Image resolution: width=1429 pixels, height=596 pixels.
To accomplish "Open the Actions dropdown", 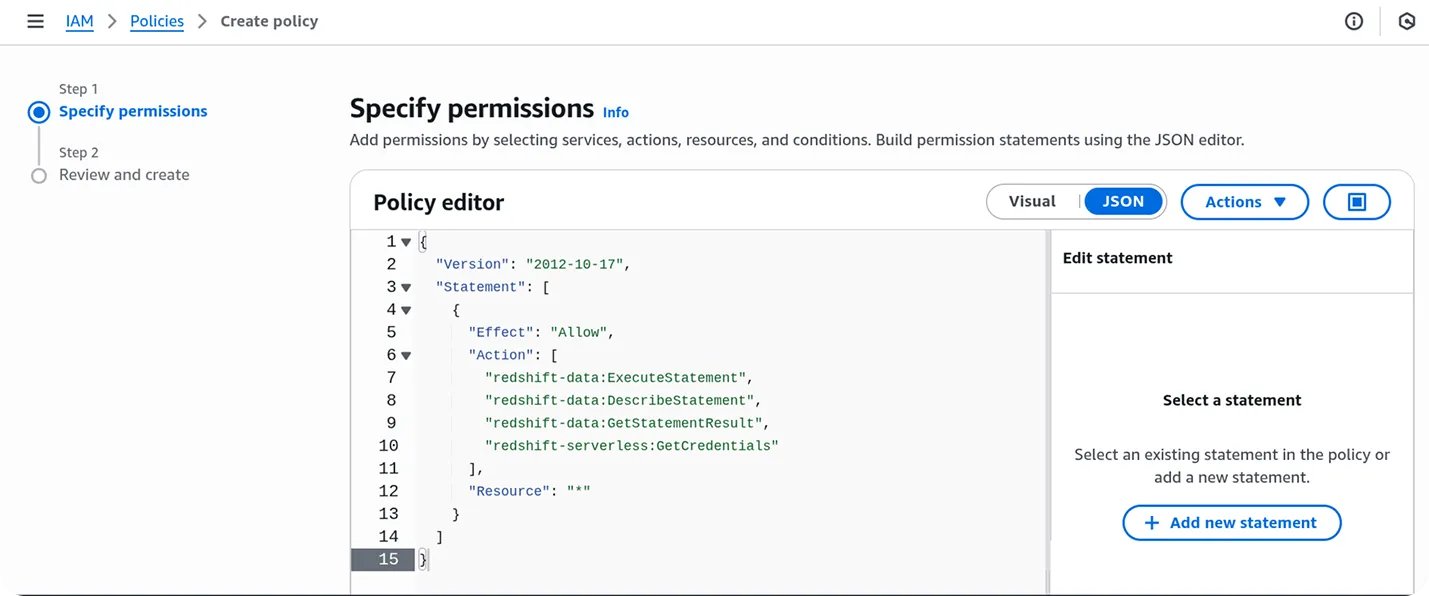I will pos(1244,201).
